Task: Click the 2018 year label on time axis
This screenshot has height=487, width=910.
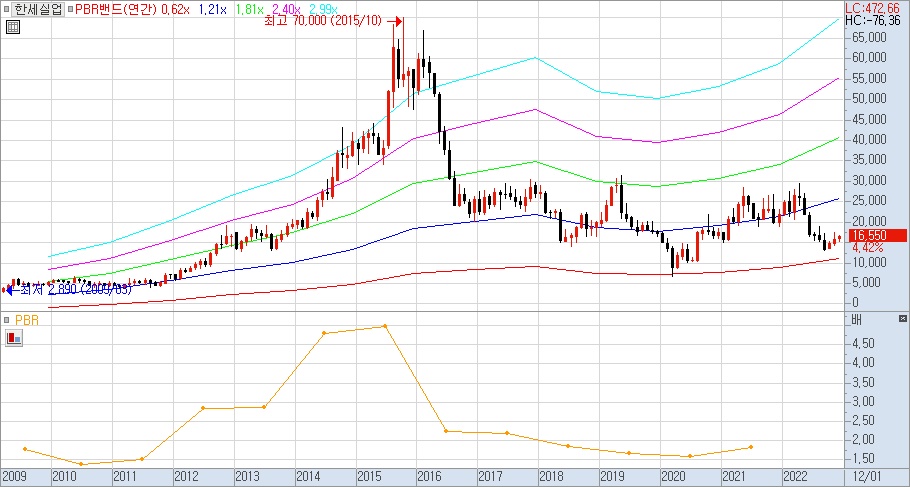Action: click(x=551, y=477)
